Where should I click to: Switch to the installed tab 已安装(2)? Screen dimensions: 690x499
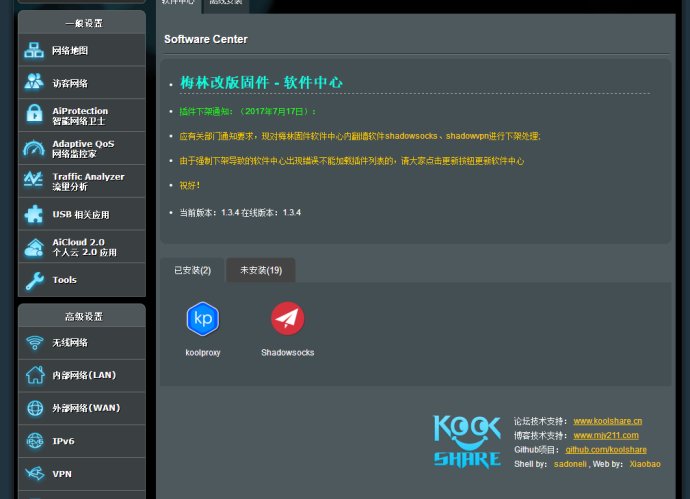pos(192,270)
